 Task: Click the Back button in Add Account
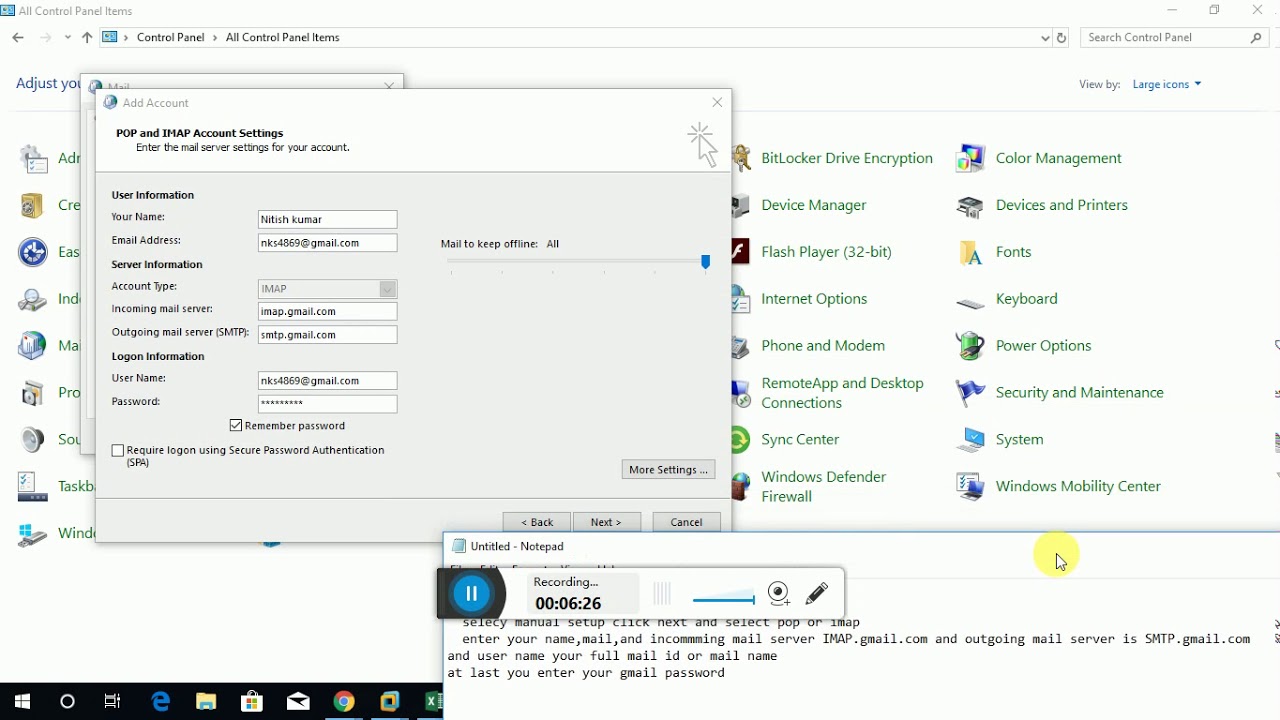coord(537,522)
